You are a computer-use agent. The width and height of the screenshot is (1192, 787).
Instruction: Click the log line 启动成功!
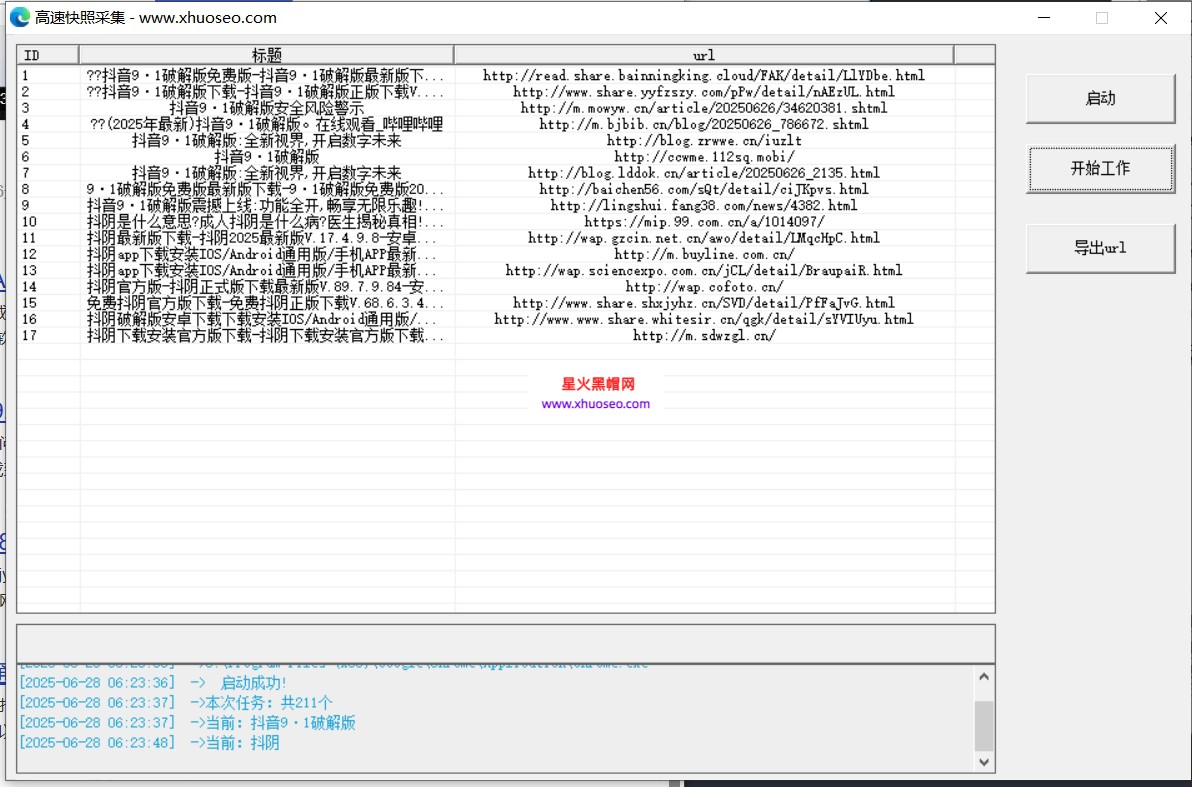(153, 683)
